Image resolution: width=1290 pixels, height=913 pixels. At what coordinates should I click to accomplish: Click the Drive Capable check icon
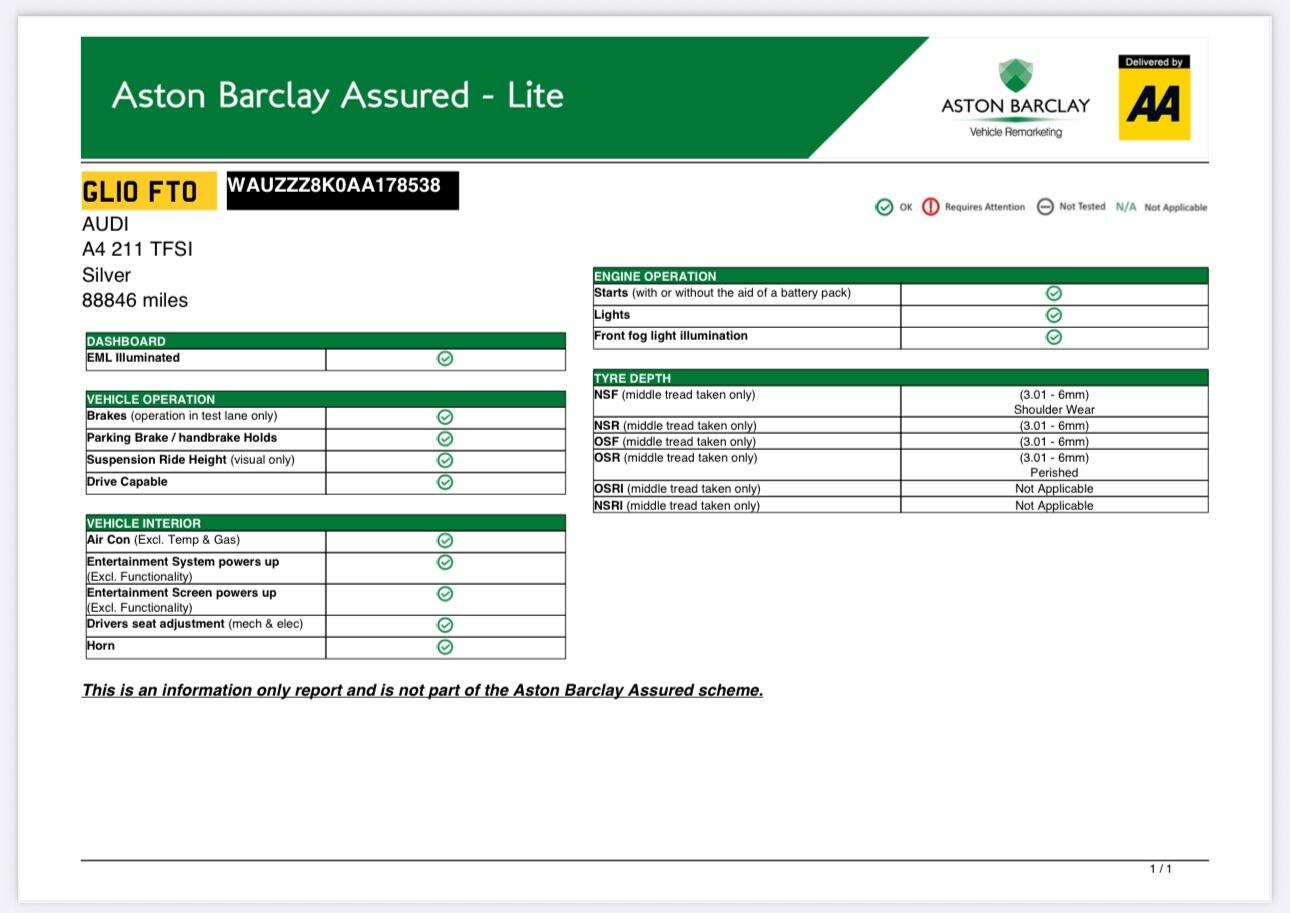[x=445, y=482]
